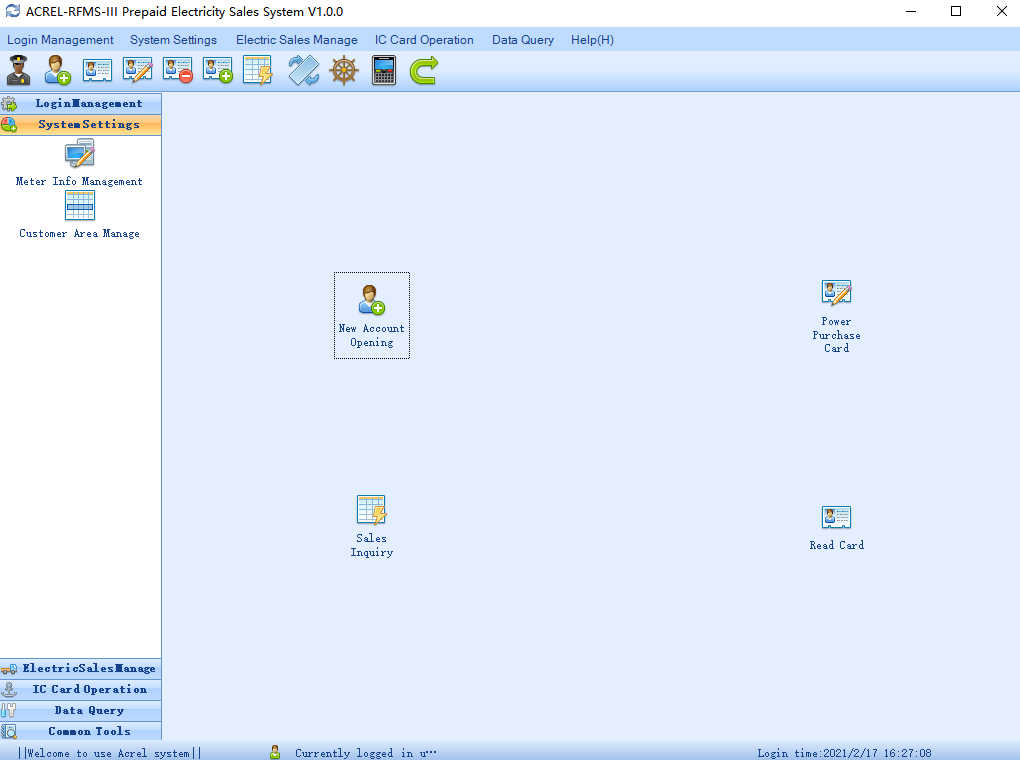Image resolution: width=1020 pixels, height=760 pixels.
Task: Click the police officer toolbar icon
Action: pos(18,71)
